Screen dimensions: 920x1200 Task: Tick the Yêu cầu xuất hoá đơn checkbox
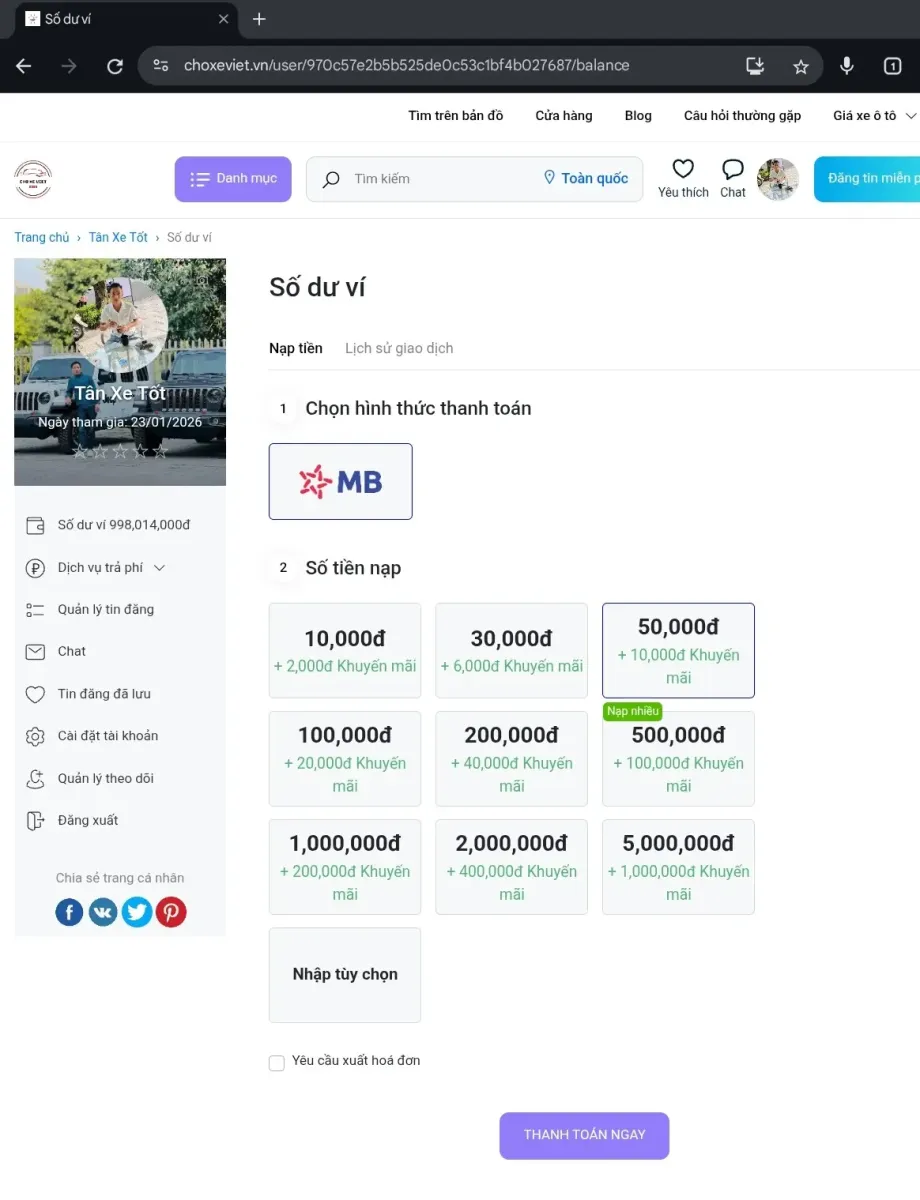point(277,1063)
